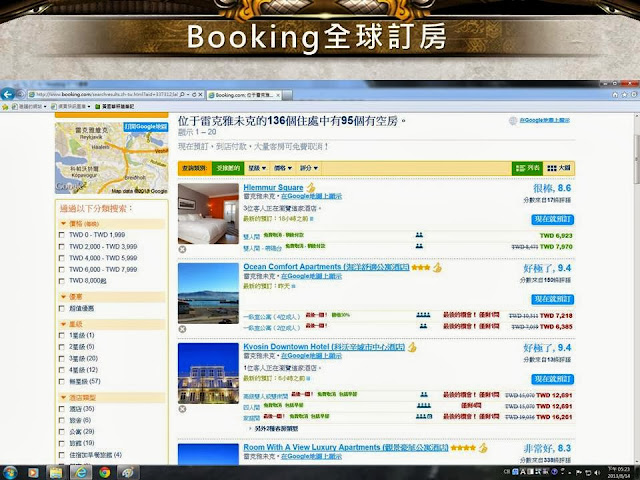The height and width of the screenshot is (480, 640).
Task: Switch to 大圖 grid view
Action: (x=559, y=168)
